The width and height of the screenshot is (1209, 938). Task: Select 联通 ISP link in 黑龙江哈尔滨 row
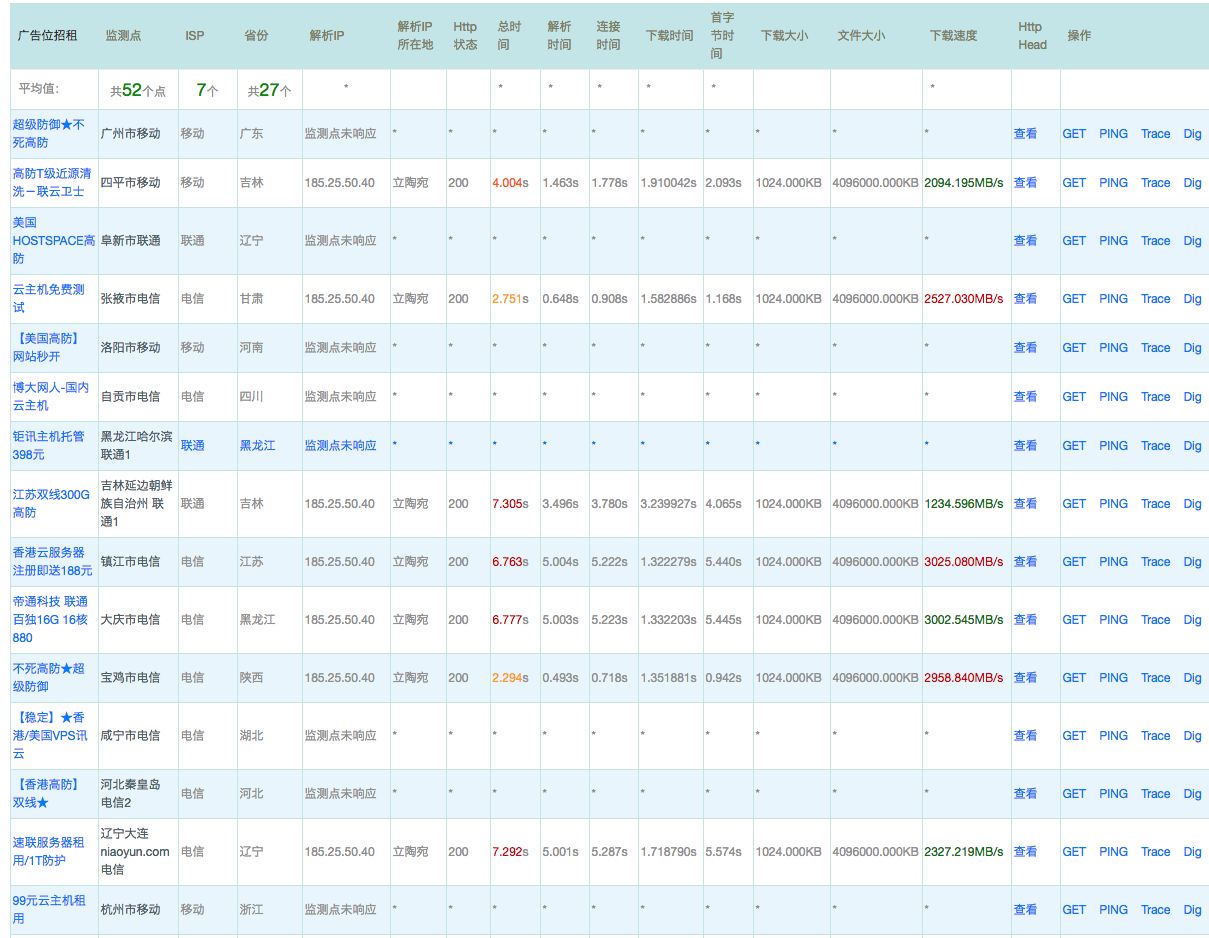pyautogui.click(x=192, y=446)
